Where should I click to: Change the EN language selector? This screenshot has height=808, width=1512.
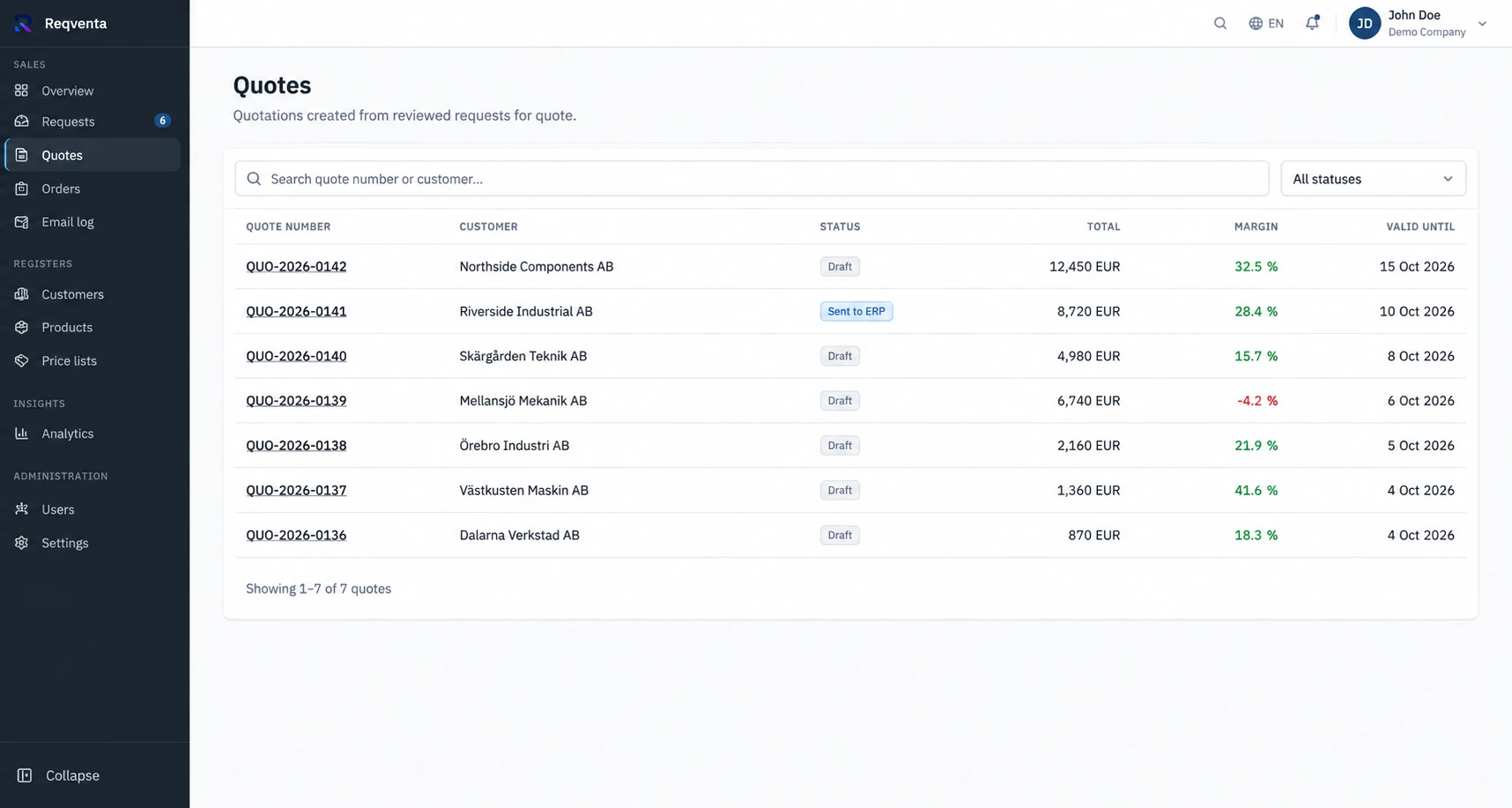pyautogui.click(x=1266, y=24)
